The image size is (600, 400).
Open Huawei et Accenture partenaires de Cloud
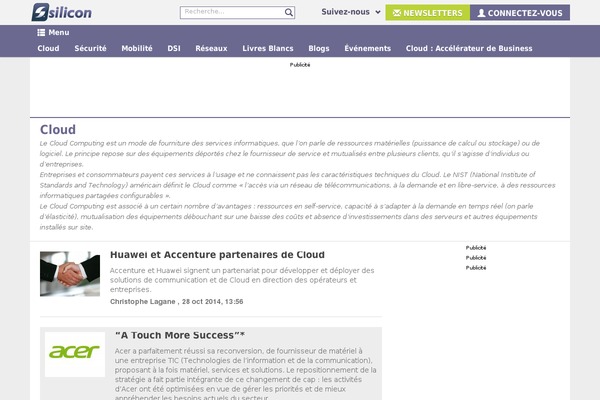click(x=217, y=255)
